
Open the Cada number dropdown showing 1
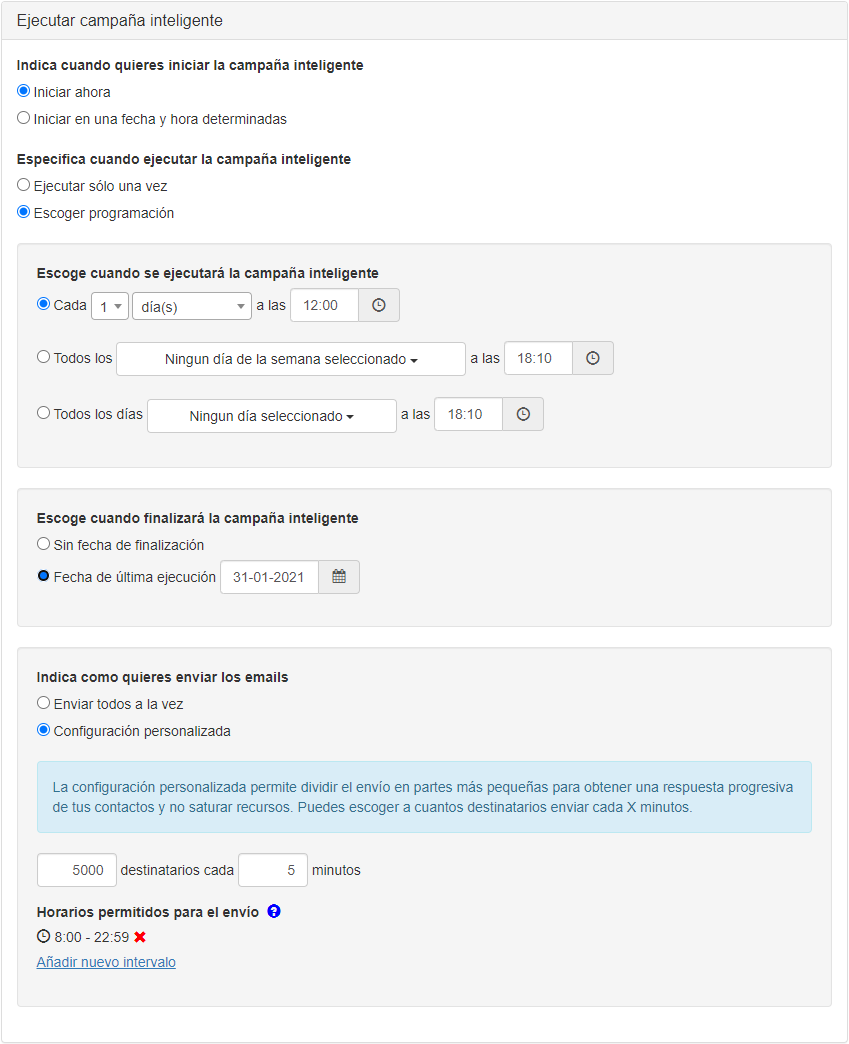[110, 306]
